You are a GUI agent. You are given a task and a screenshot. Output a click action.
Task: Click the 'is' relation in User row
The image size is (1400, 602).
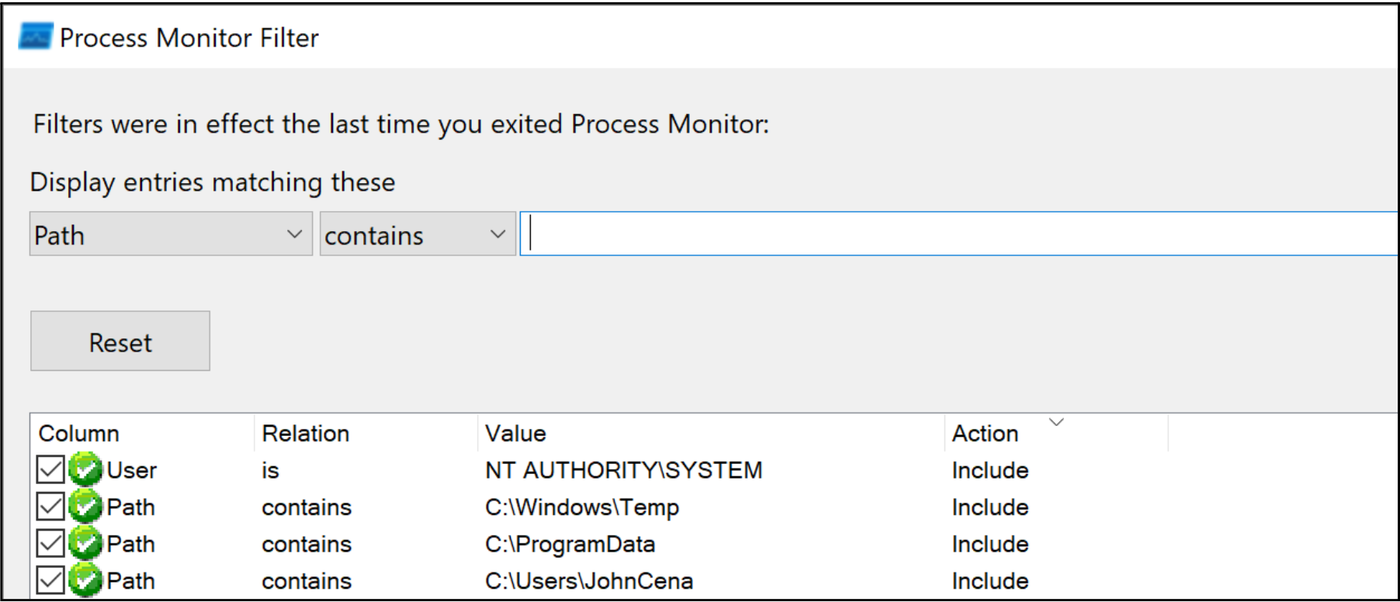point(270,470)
